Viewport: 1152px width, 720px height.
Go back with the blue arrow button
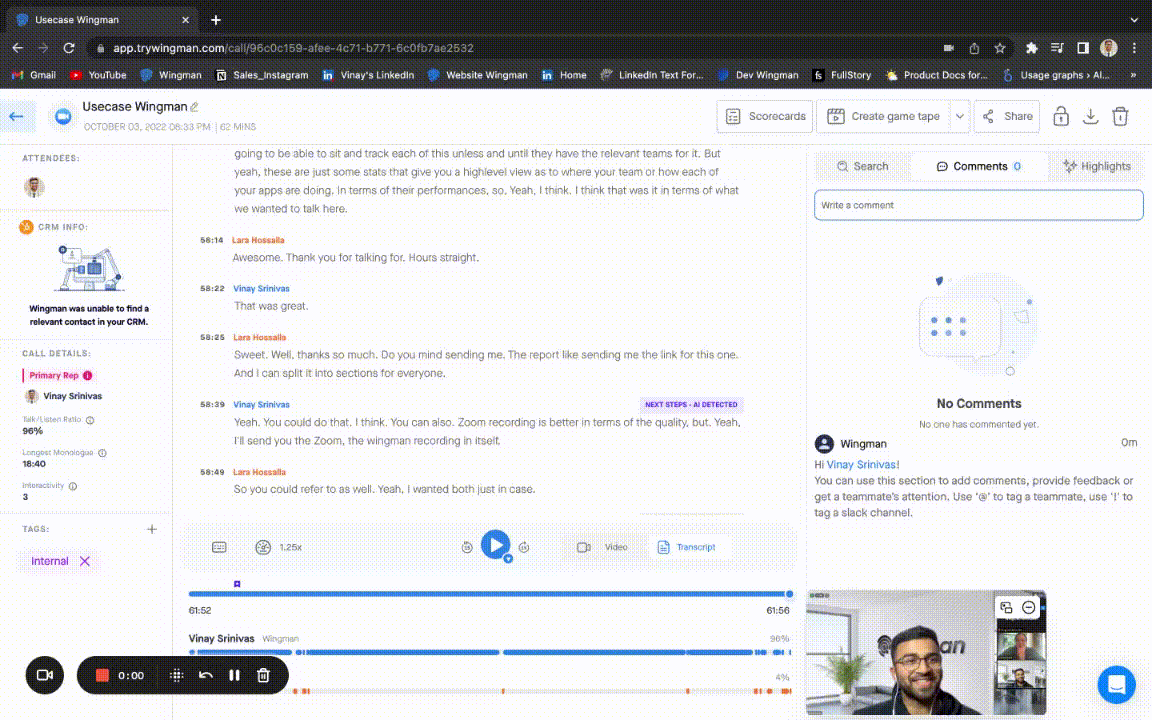pos(16,116)
